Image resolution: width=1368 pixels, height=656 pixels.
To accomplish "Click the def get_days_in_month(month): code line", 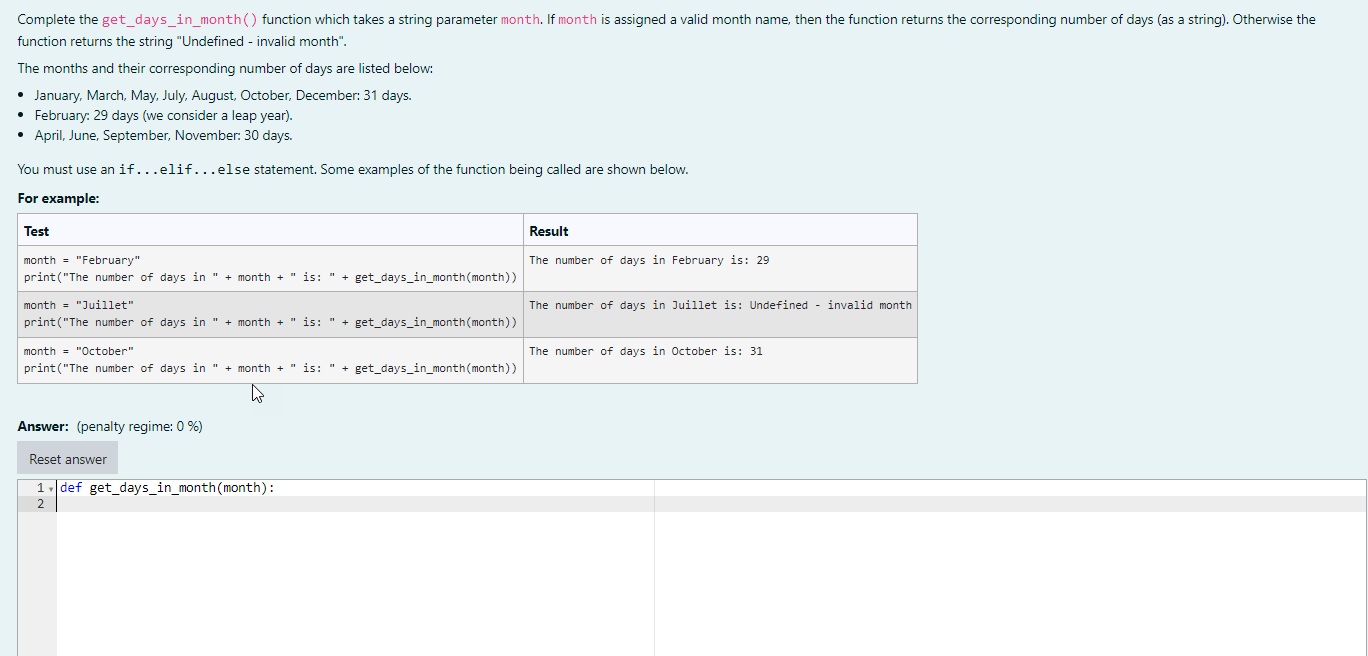I will click(x=167, y=488).
